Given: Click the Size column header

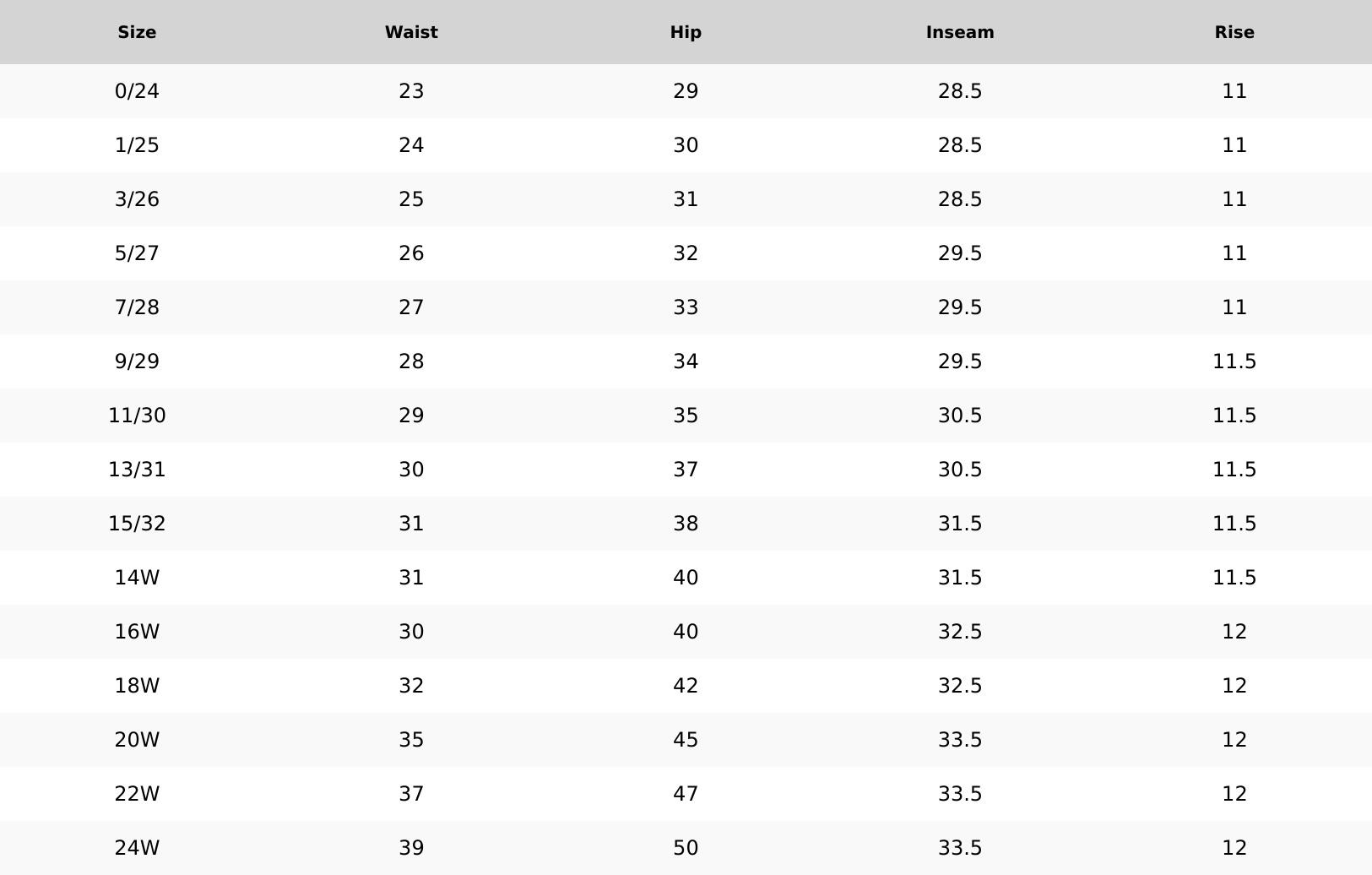Looking at the screenshot, I should (x=137, y=32).
